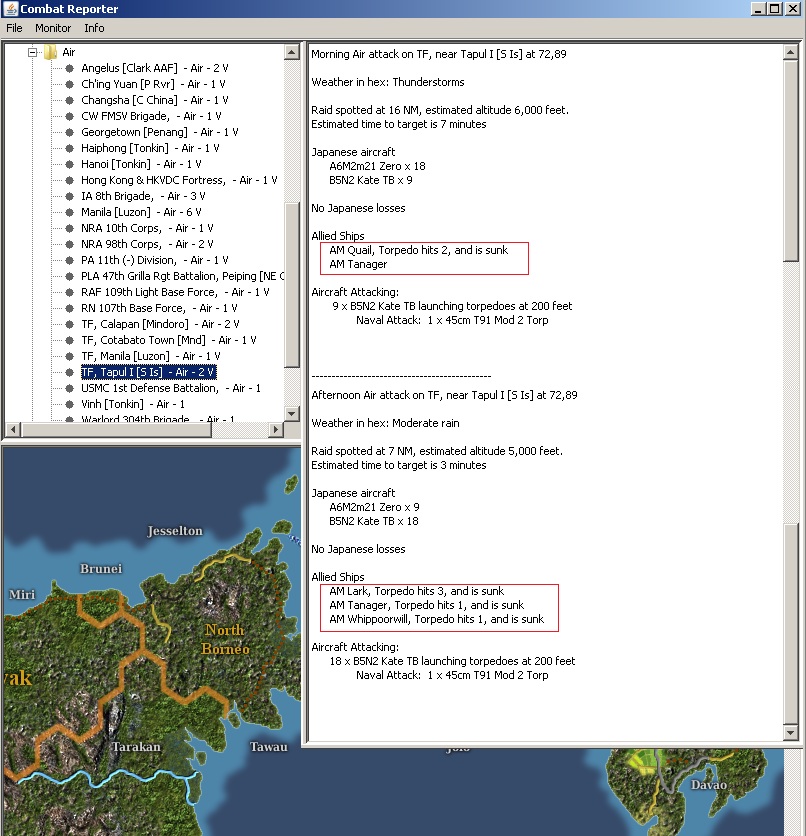Image resolution: width=806 pixels, height=836 pixels.
Task: Click tree list horizontal scrollbar thumb
Action: (116, 429)
